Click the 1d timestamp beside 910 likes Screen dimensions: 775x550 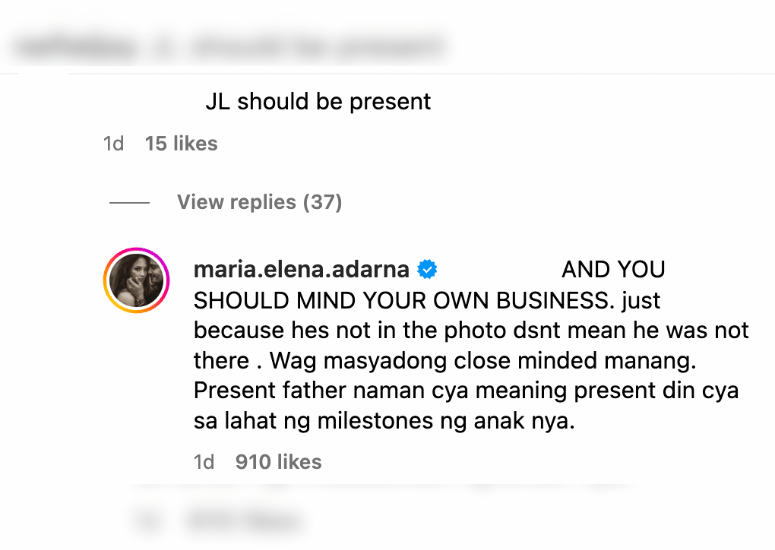[204, 462]
